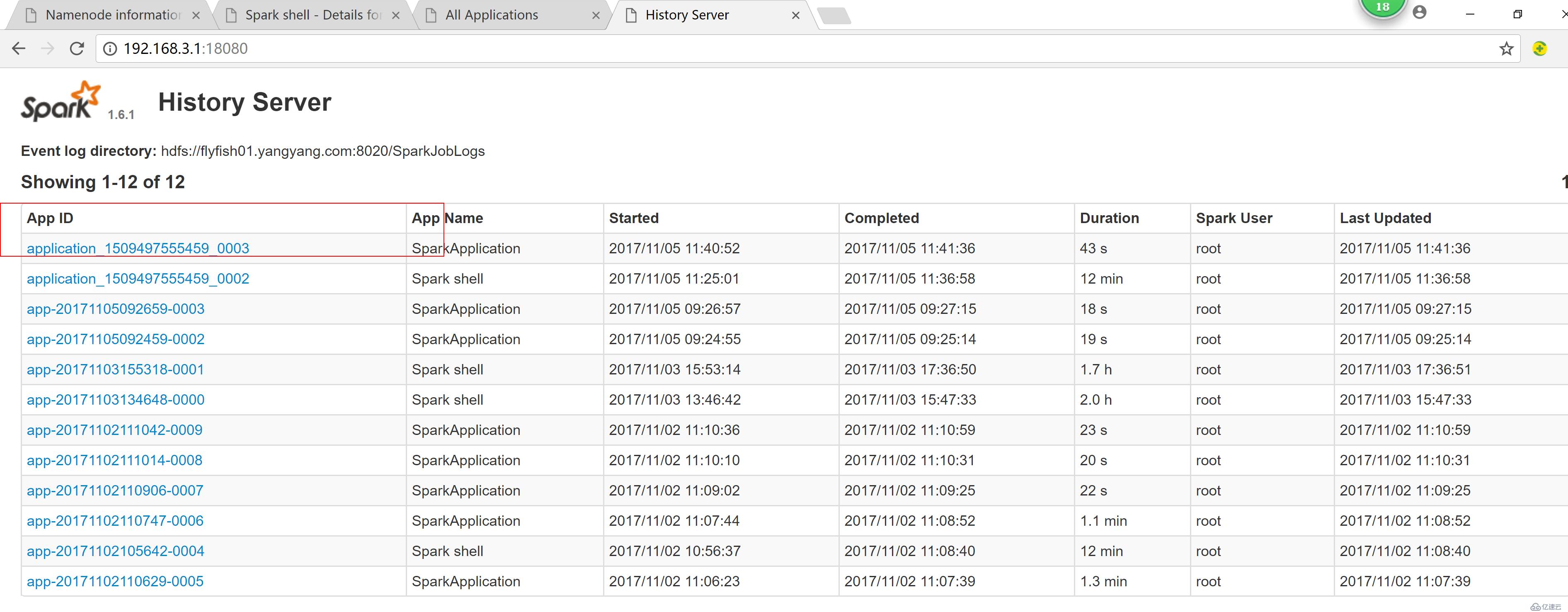Click the started time 2017/11/05 11:40:52
1568x612 pixels.
click(x=674, y=248)
